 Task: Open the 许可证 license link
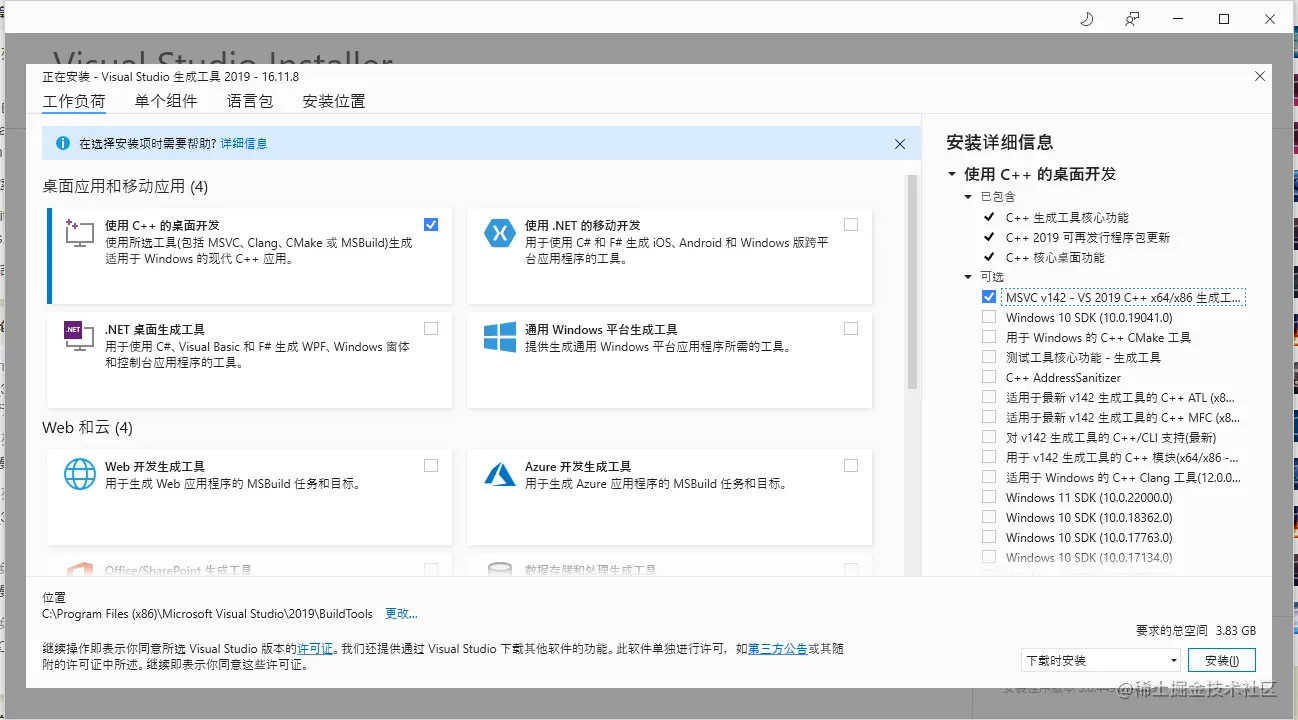tap(315, 649)
